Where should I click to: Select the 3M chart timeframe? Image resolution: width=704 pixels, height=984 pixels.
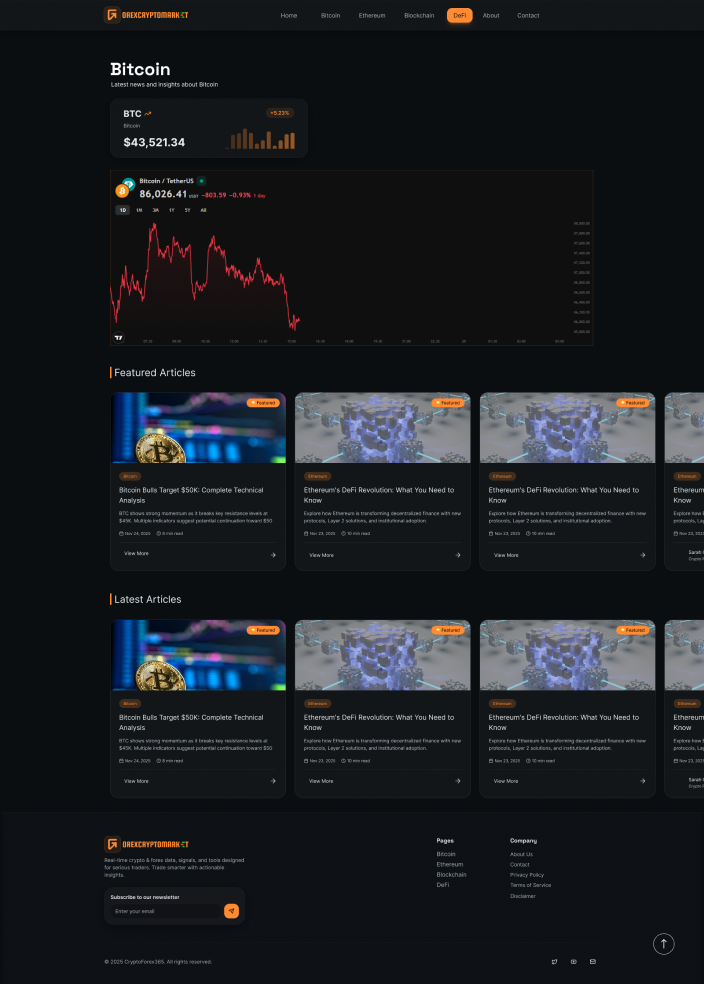coord(156,210)
